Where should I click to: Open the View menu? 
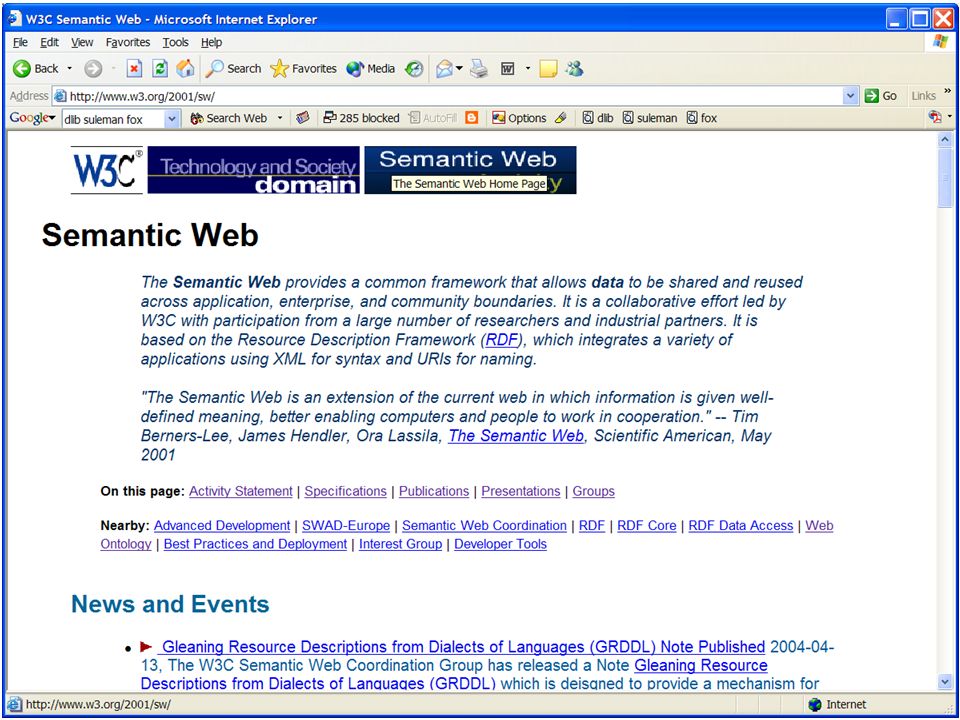(82, 42)
